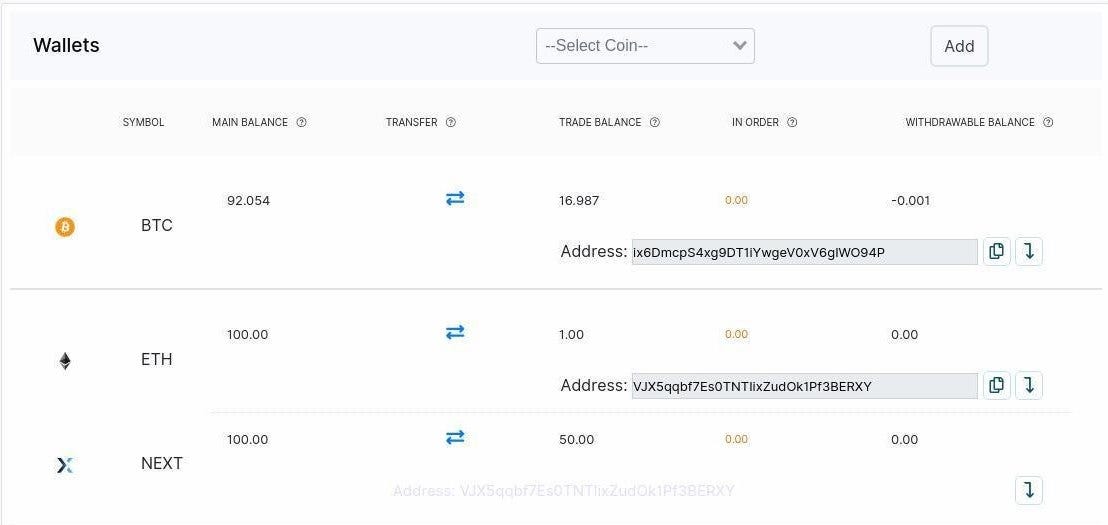Click the Main Balance help icon
The image size is (1108, 525).
(x=302, y=123)
